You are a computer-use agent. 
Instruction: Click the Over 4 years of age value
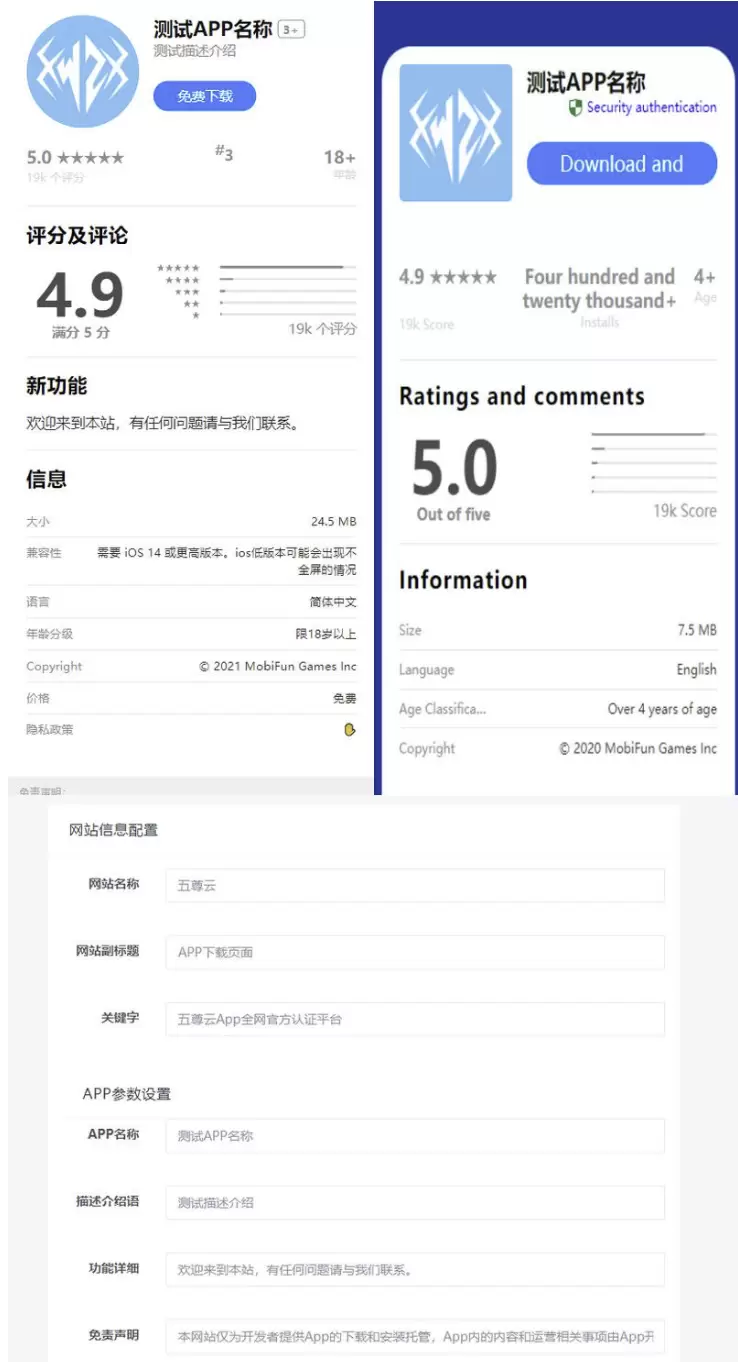662,709
